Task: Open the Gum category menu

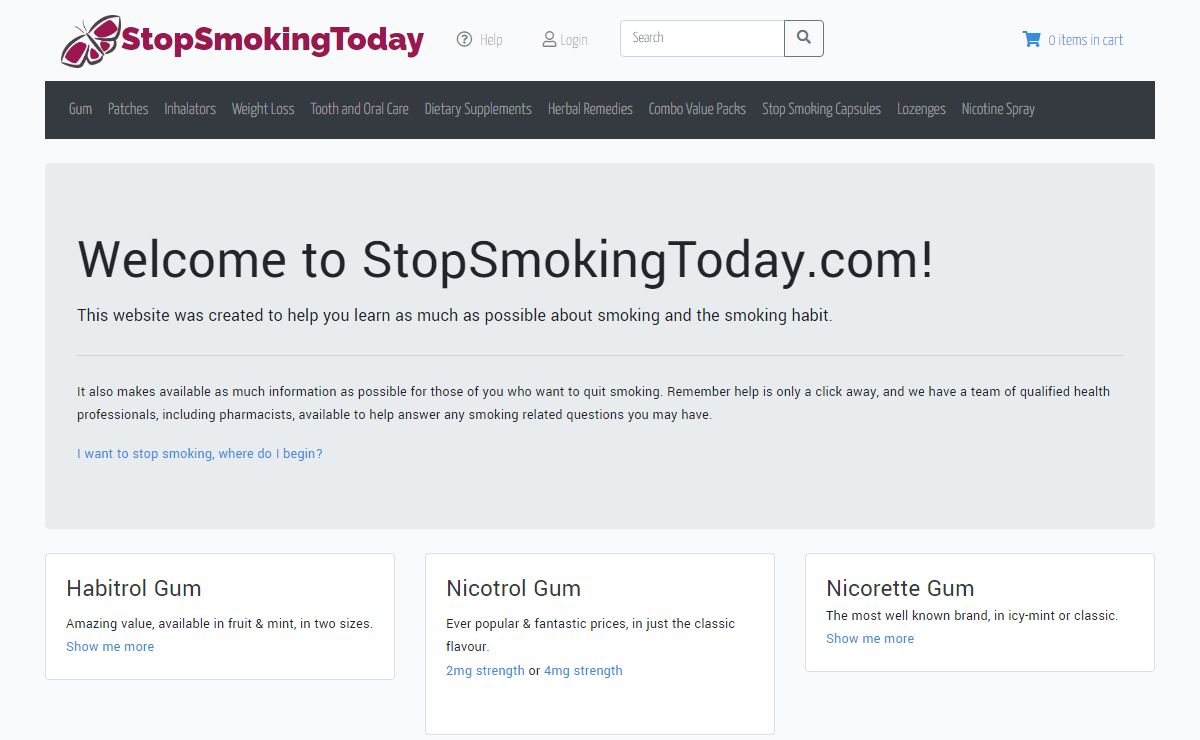Action: pos(80,109)
